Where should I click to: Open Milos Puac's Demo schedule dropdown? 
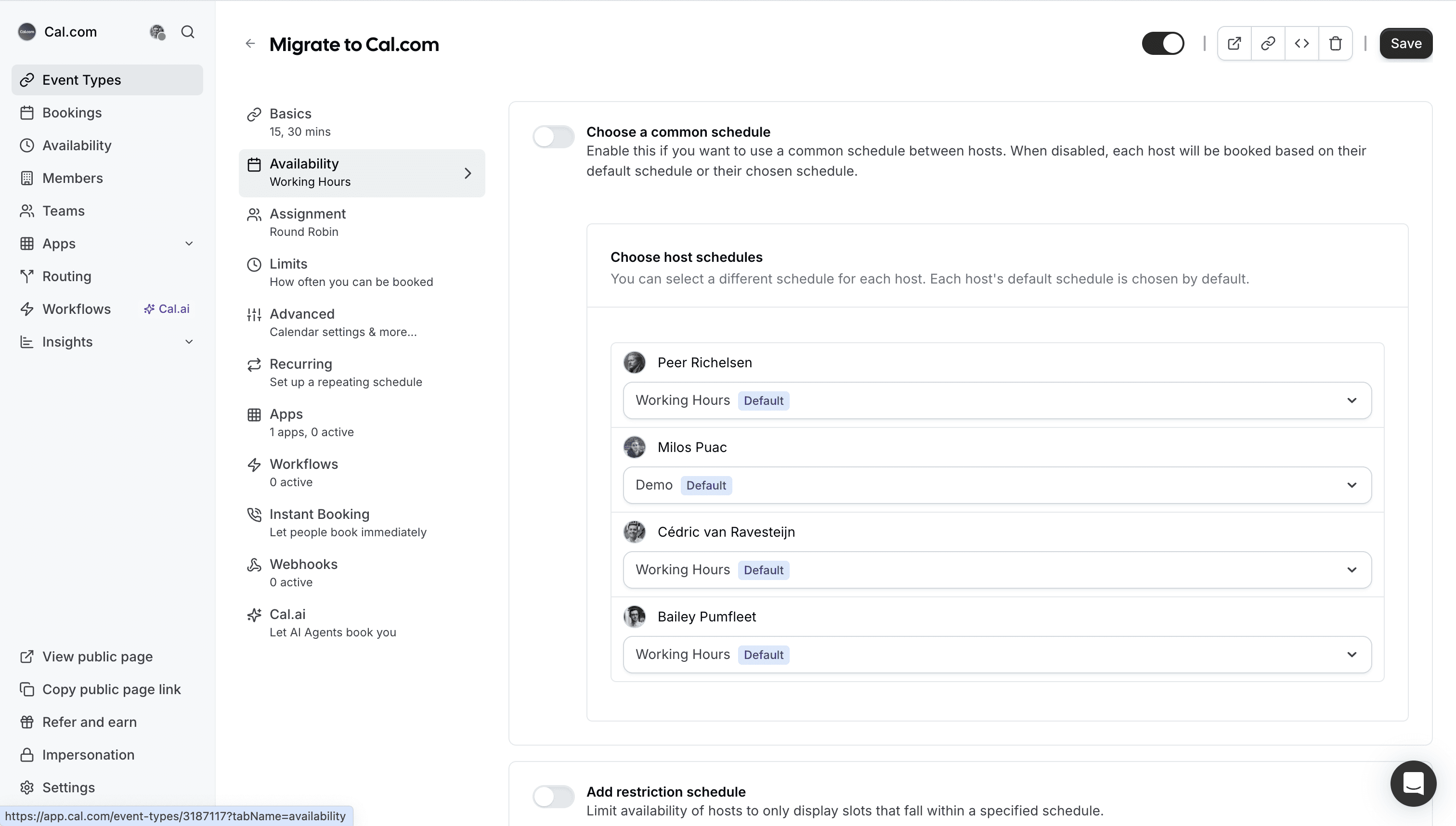tap(997, 485)
